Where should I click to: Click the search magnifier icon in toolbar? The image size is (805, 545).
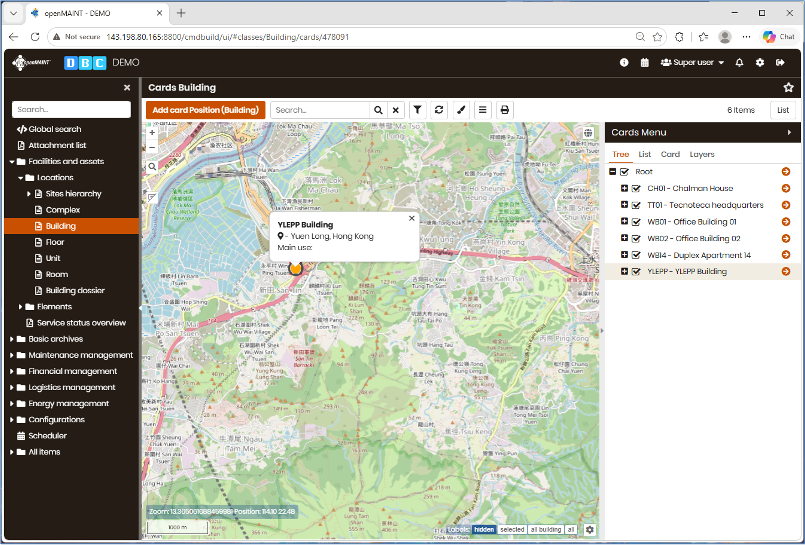click(x=378, y=110)
